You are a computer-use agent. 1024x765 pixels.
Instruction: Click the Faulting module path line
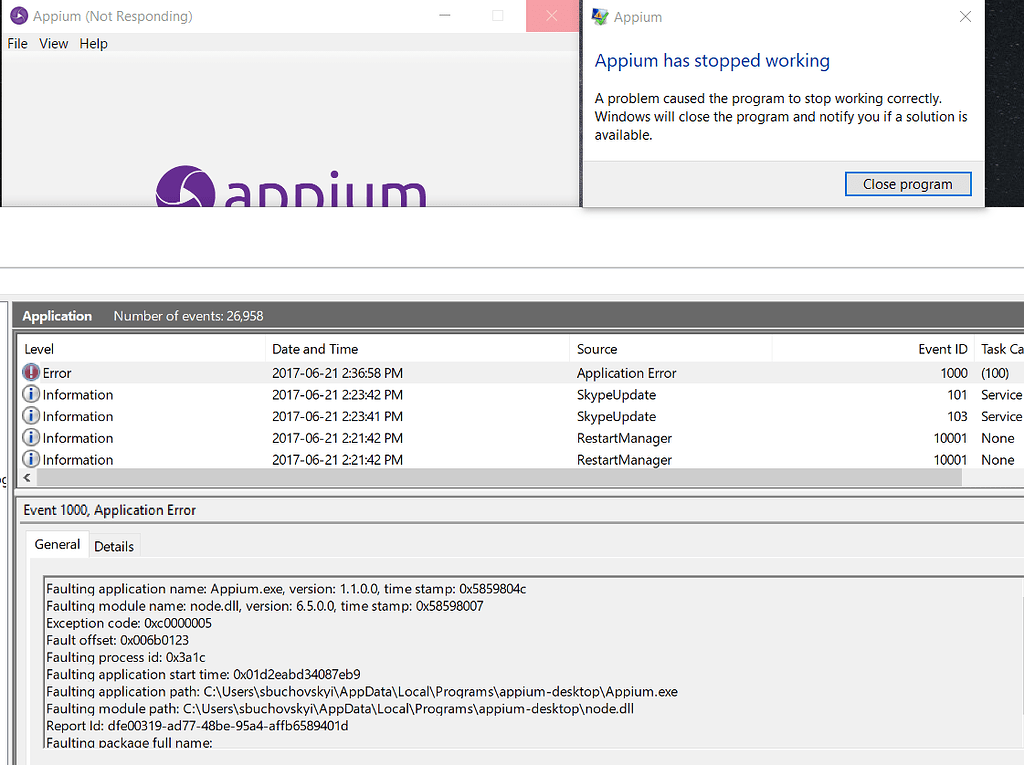click(340, 708)
